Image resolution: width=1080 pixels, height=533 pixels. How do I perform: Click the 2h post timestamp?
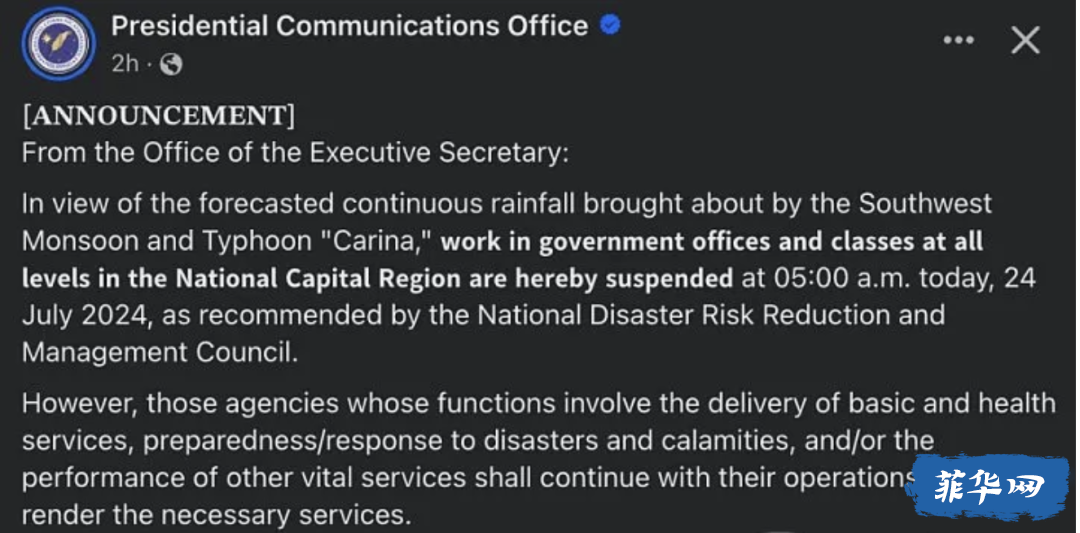[125, 64]
